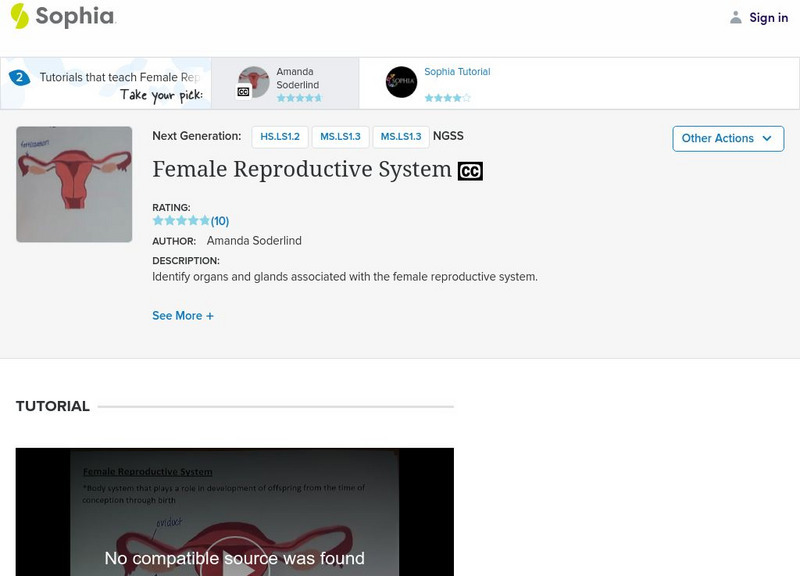The height and width of the screenshot is (576, 800).
Task: Click the CC icon next to the title
Action: [470, 171]
